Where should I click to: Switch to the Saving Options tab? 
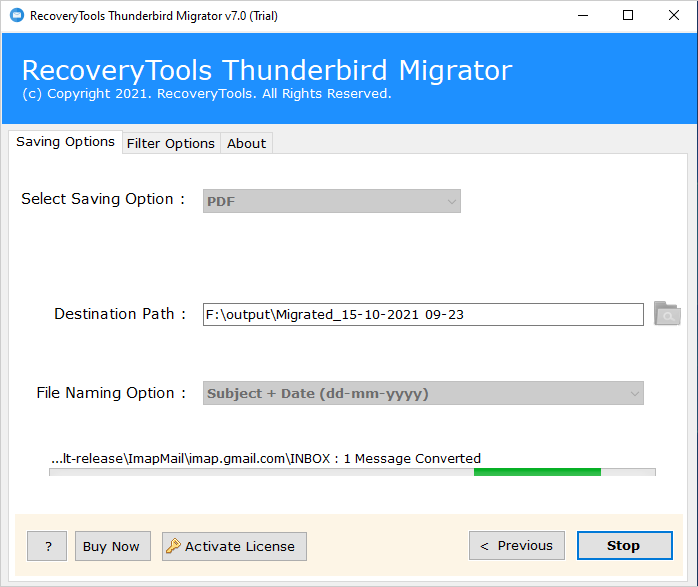point(65,142)
